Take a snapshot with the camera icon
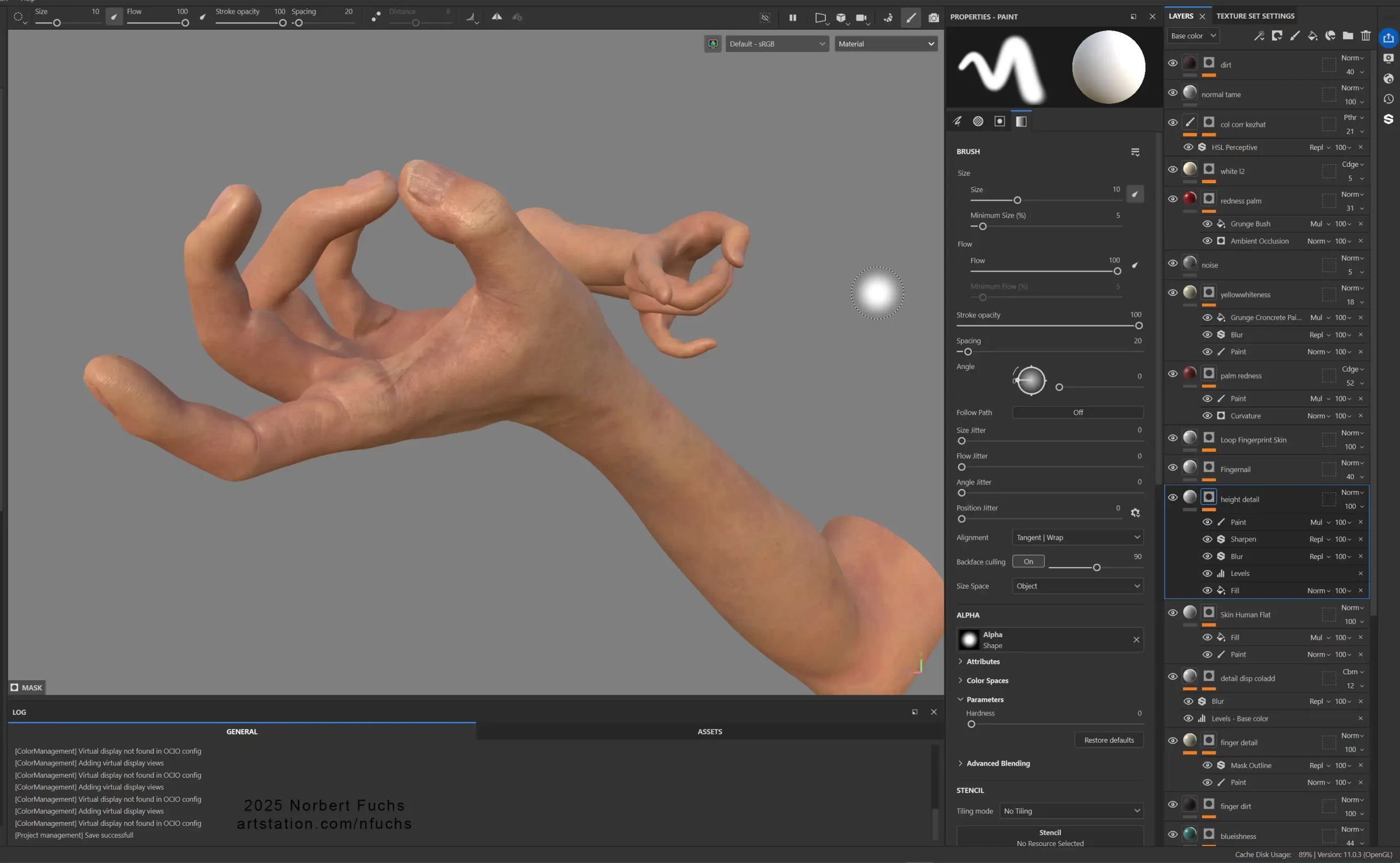The height and width of the screenshot is (863, 1400). click(x=934, y=18)
